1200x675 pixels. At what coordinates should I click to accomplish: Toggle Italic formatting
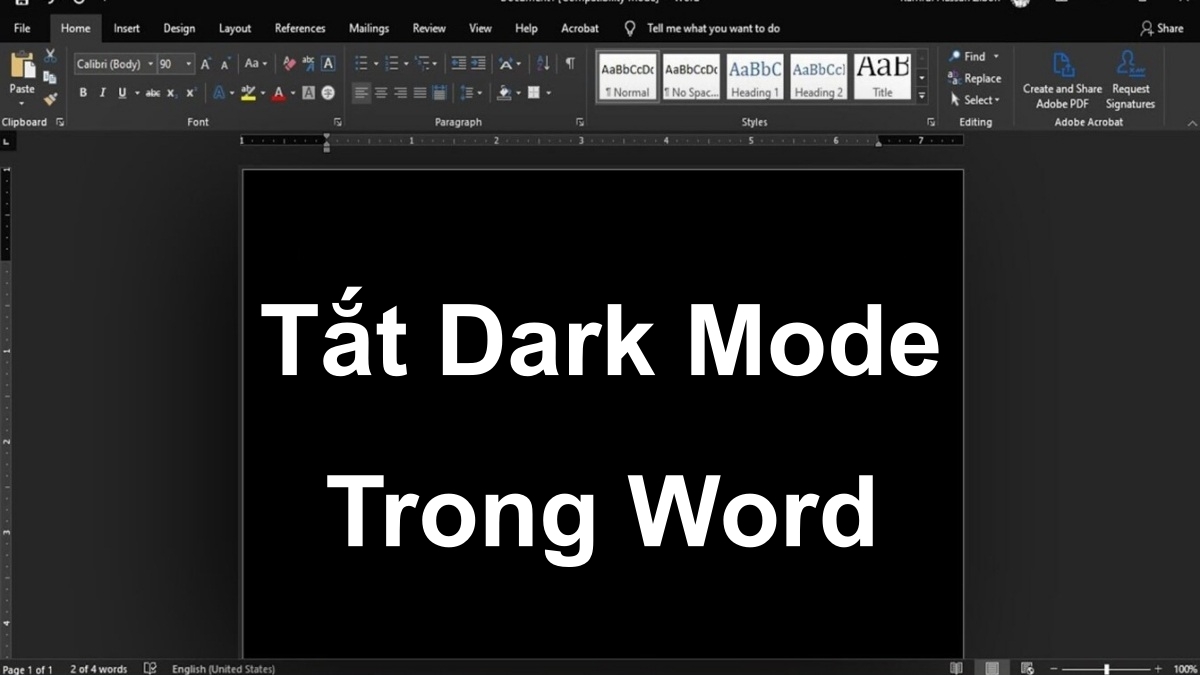click(102, 93)
